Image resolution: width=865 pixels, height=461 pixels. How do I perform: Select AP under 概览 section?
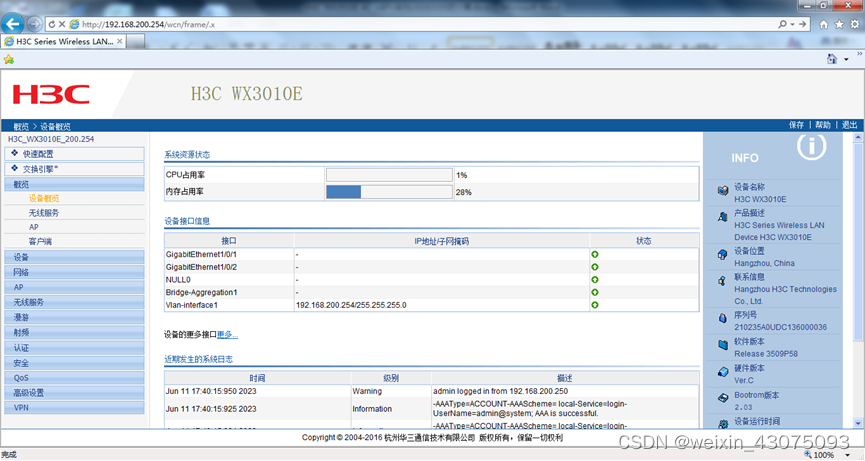pos(34,227)
